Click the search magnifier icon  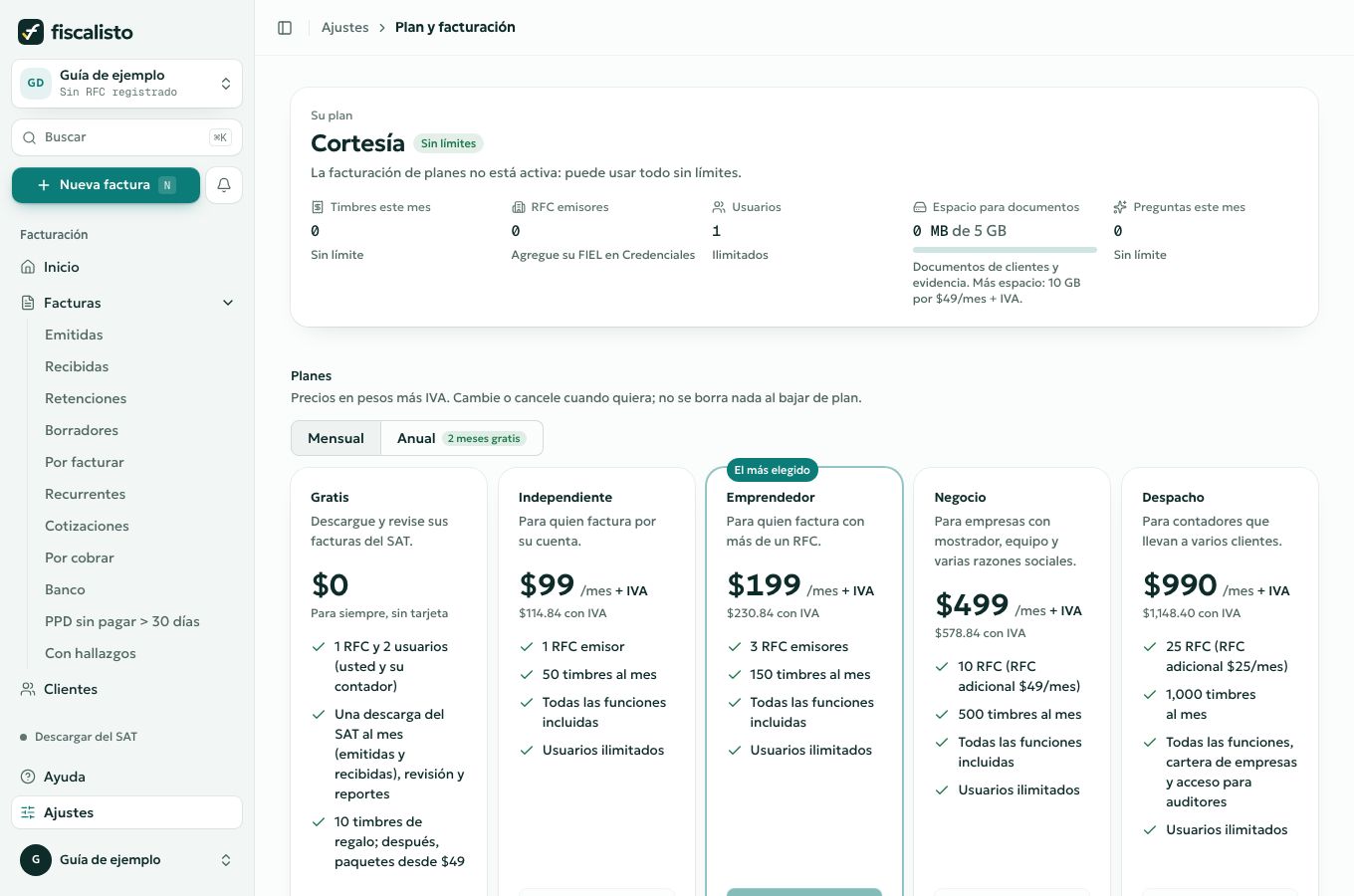point(30,137)
